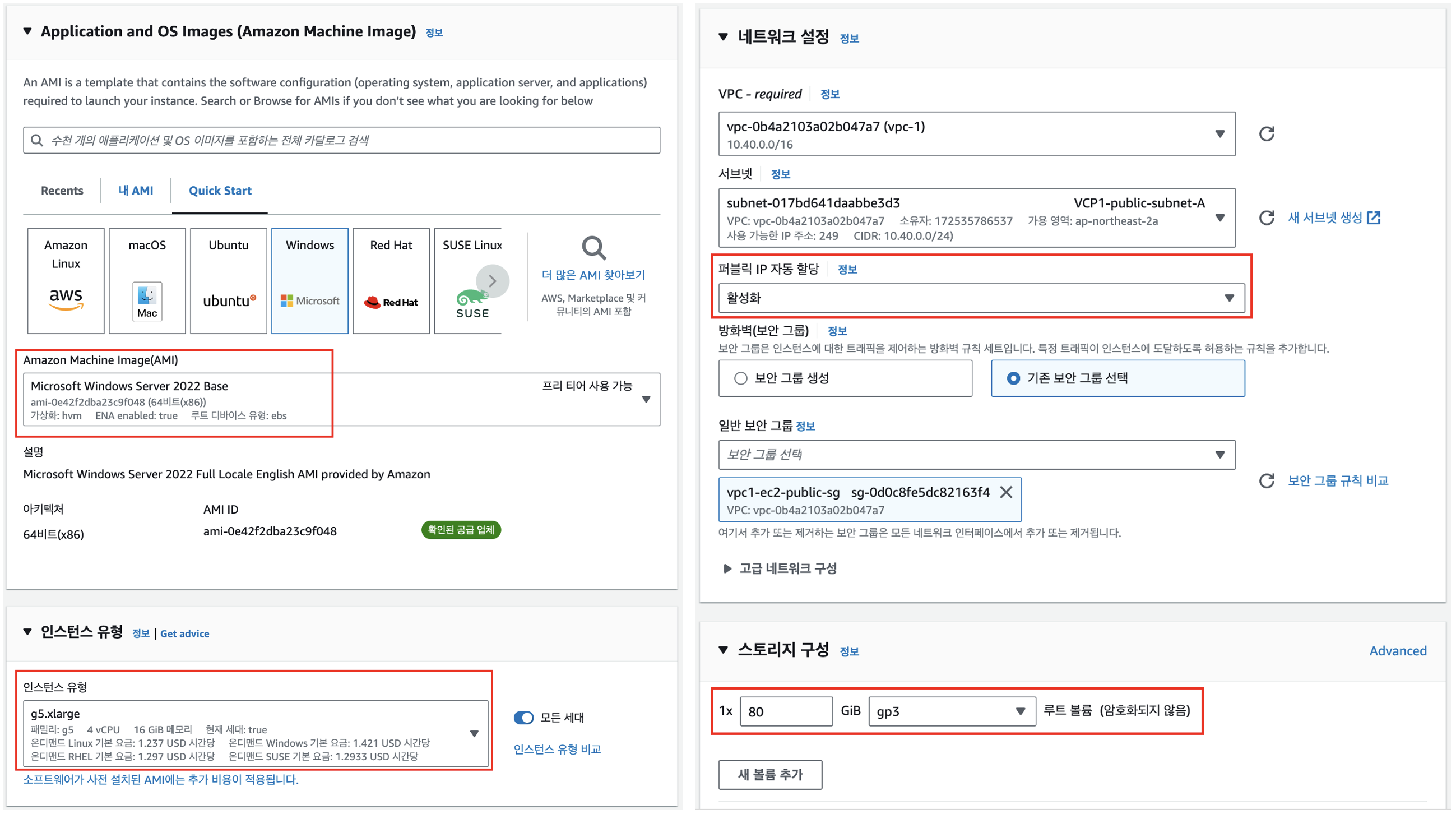Select 기존 보안 그룹 선택 radio option

coord(1013,378)
